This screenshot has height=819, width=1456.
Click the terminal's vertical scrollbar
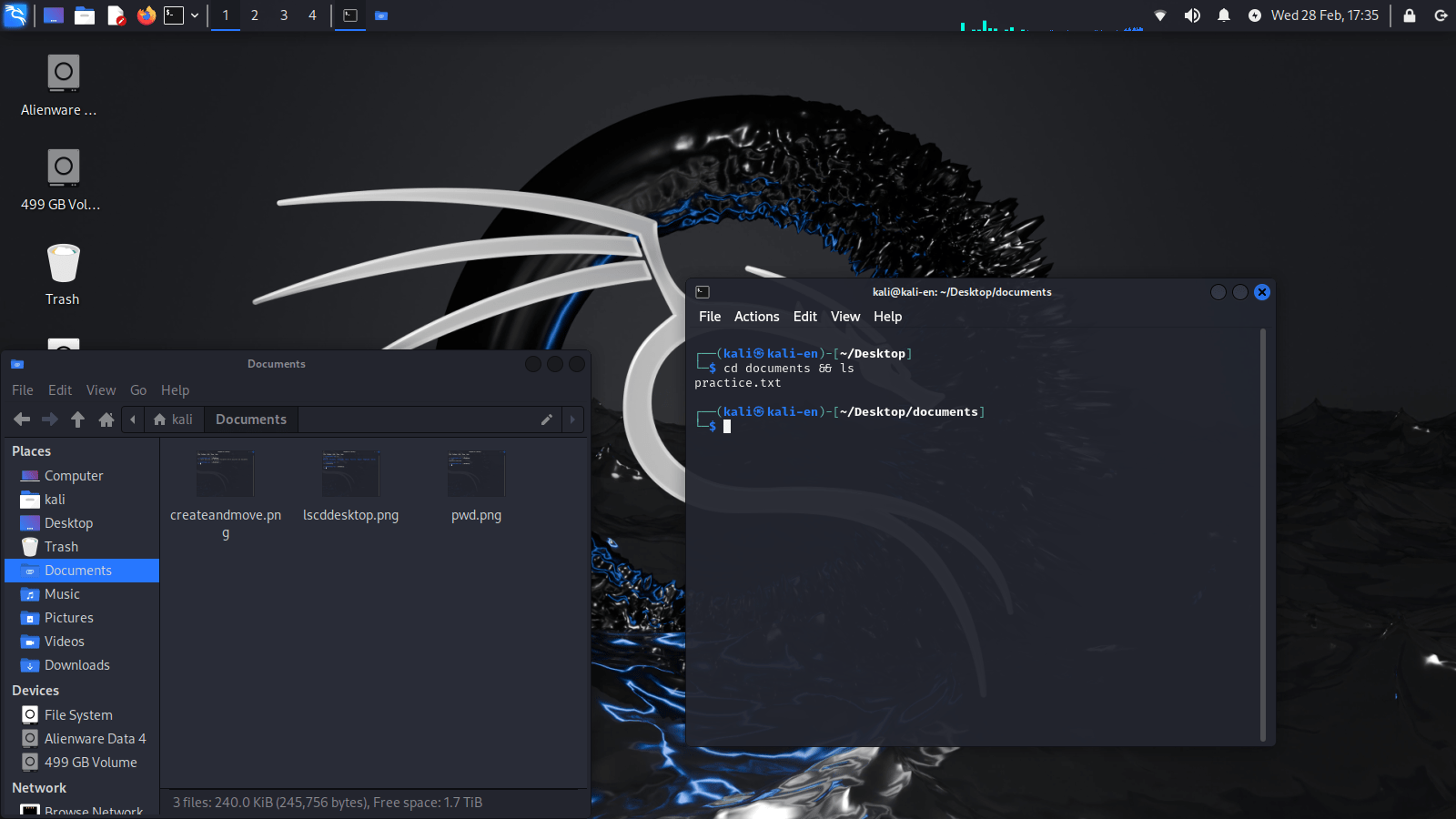1263,535
